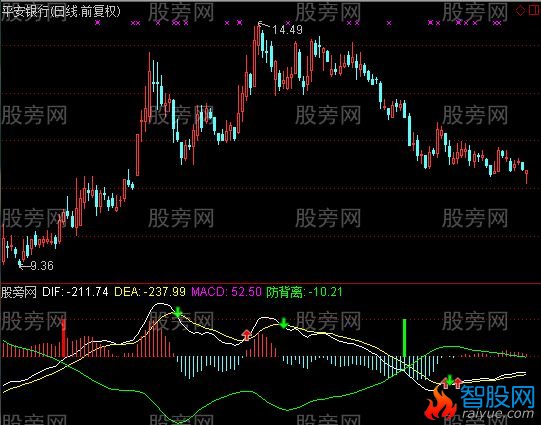Screen dimensions: 541x425
Task: Click the green sell arrow above the first MACD peak
Action: coord(177,312)
